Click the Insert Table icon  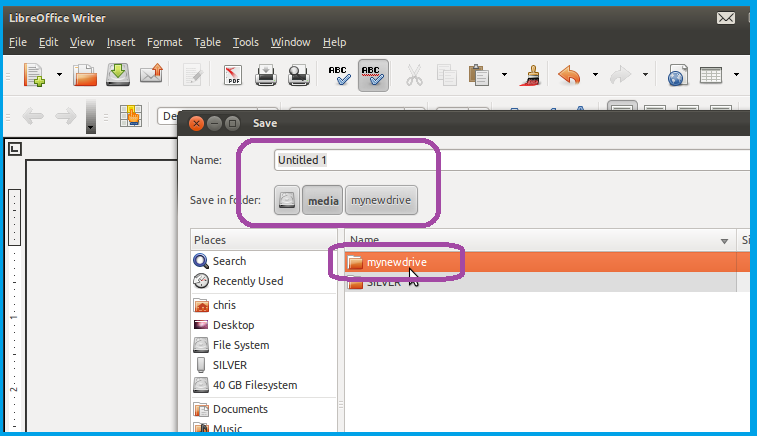[711, 75]
